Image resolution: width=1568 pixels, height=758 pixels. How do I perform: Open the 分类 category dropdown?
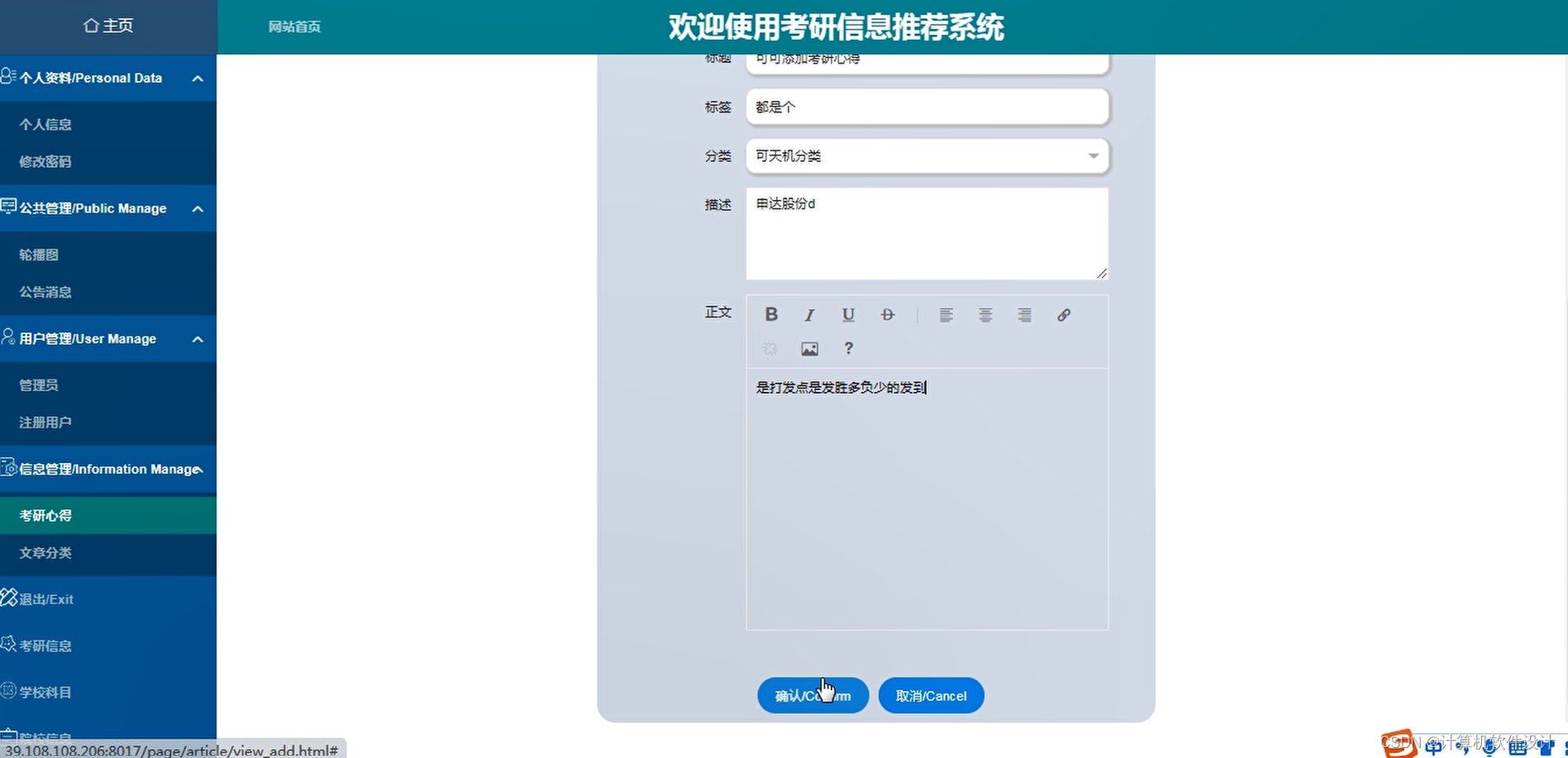click(927, 155)
